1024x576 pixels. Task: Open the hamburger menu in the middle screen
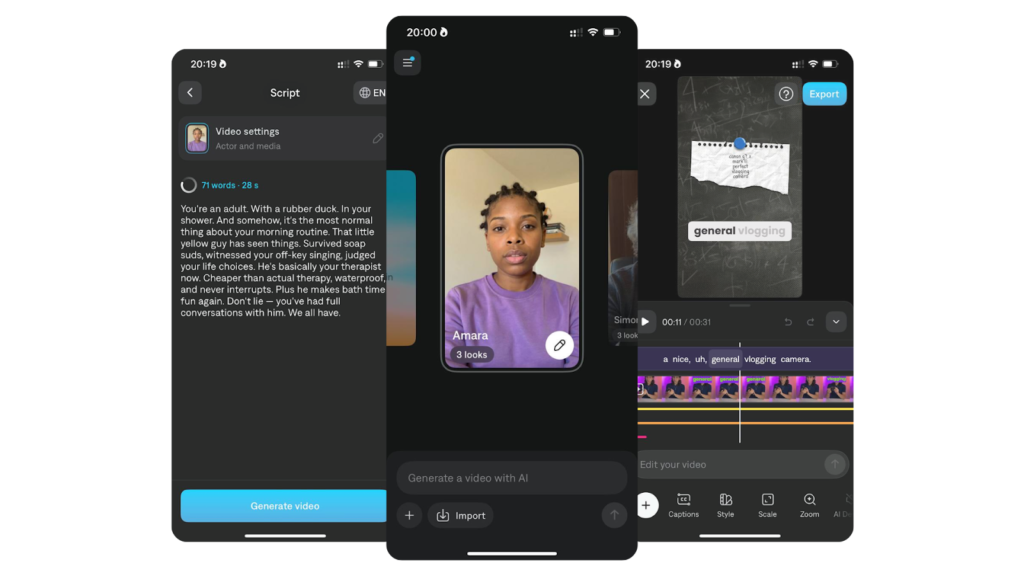coord(407,63)
